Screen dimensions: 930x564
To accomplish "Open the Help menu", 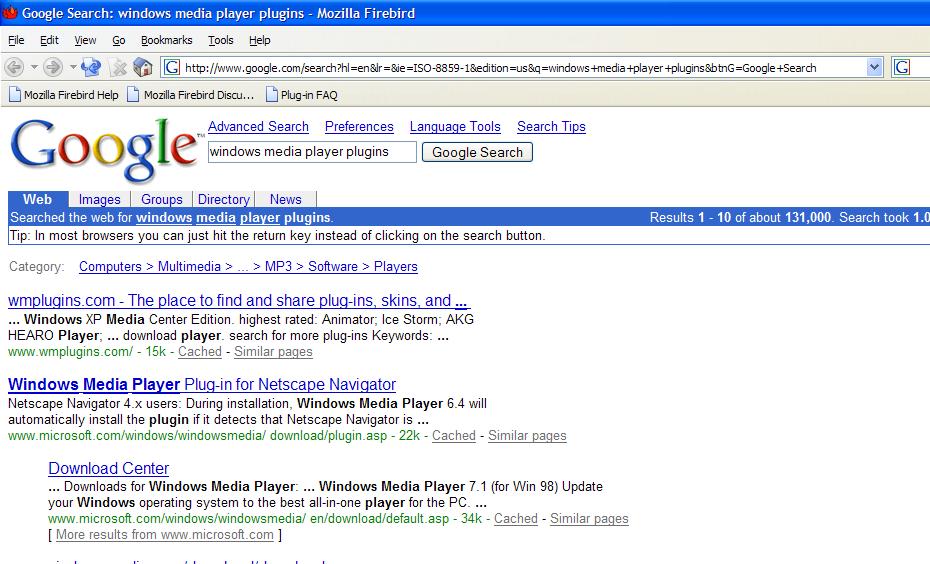I will [x=259, y=40].
